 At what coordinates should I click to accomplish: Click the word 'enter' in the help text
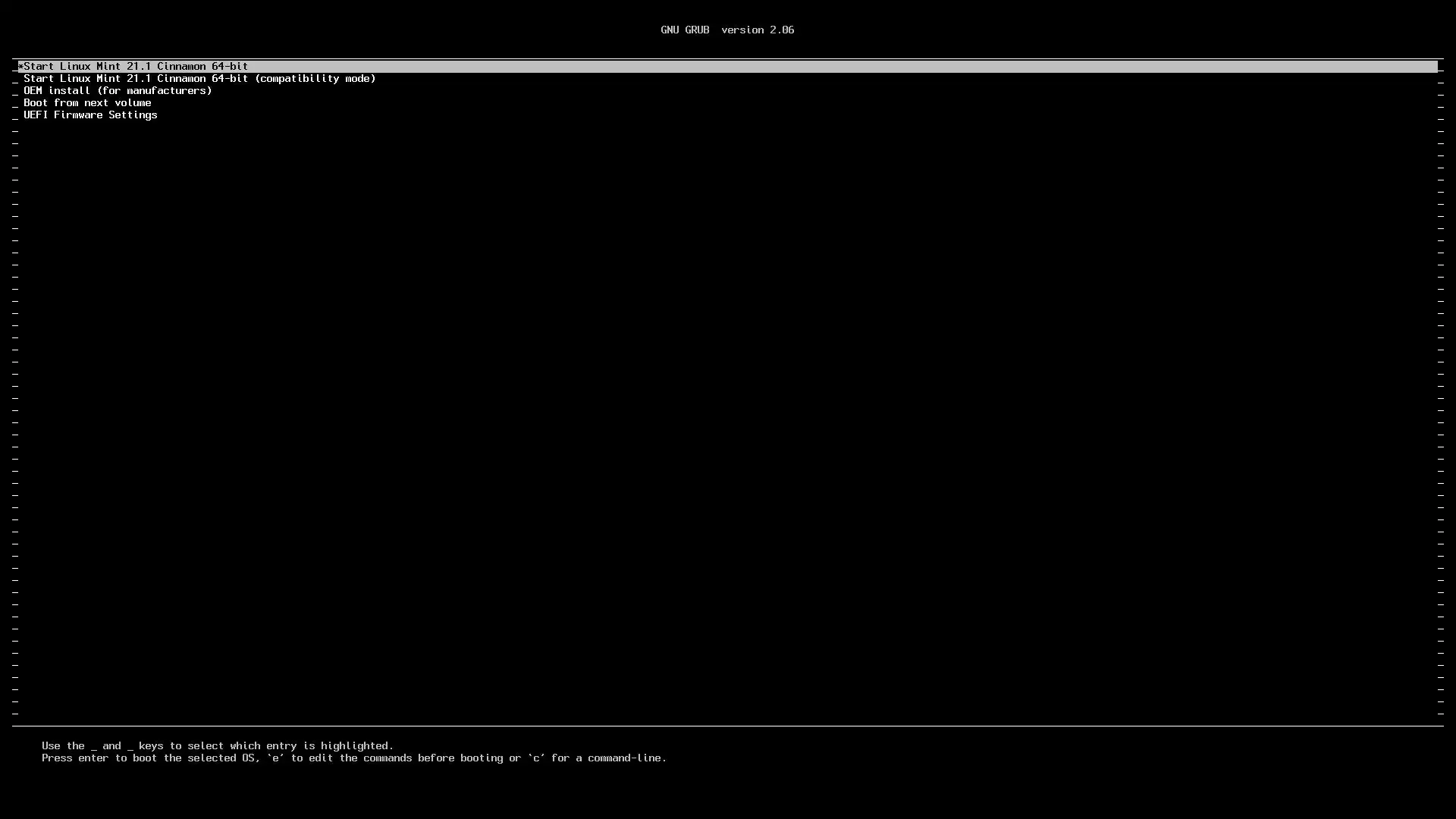[x=93, y=758]
